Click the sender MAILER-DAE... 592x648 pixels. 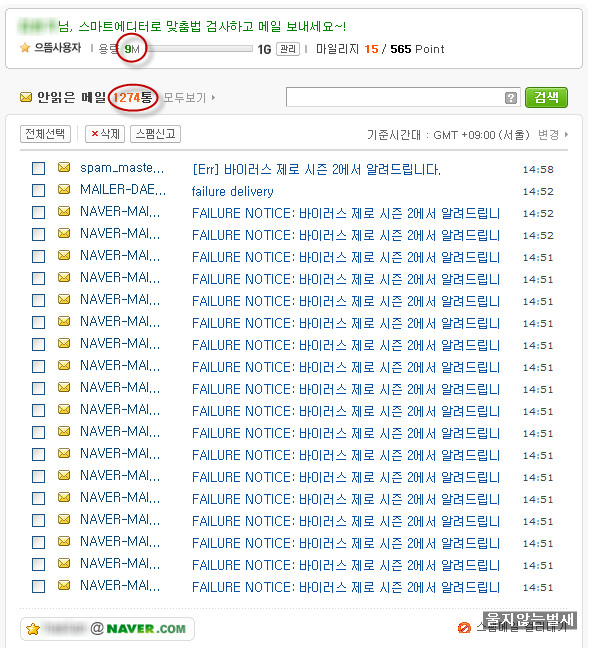[x=123, y=190]
